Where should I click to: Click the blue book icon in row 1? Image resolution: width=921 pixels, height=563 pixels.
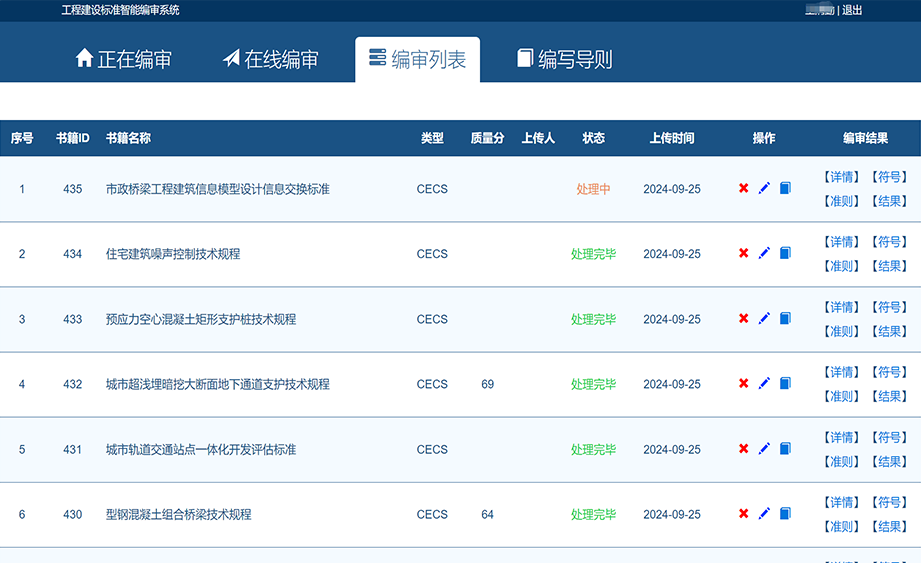785,188
